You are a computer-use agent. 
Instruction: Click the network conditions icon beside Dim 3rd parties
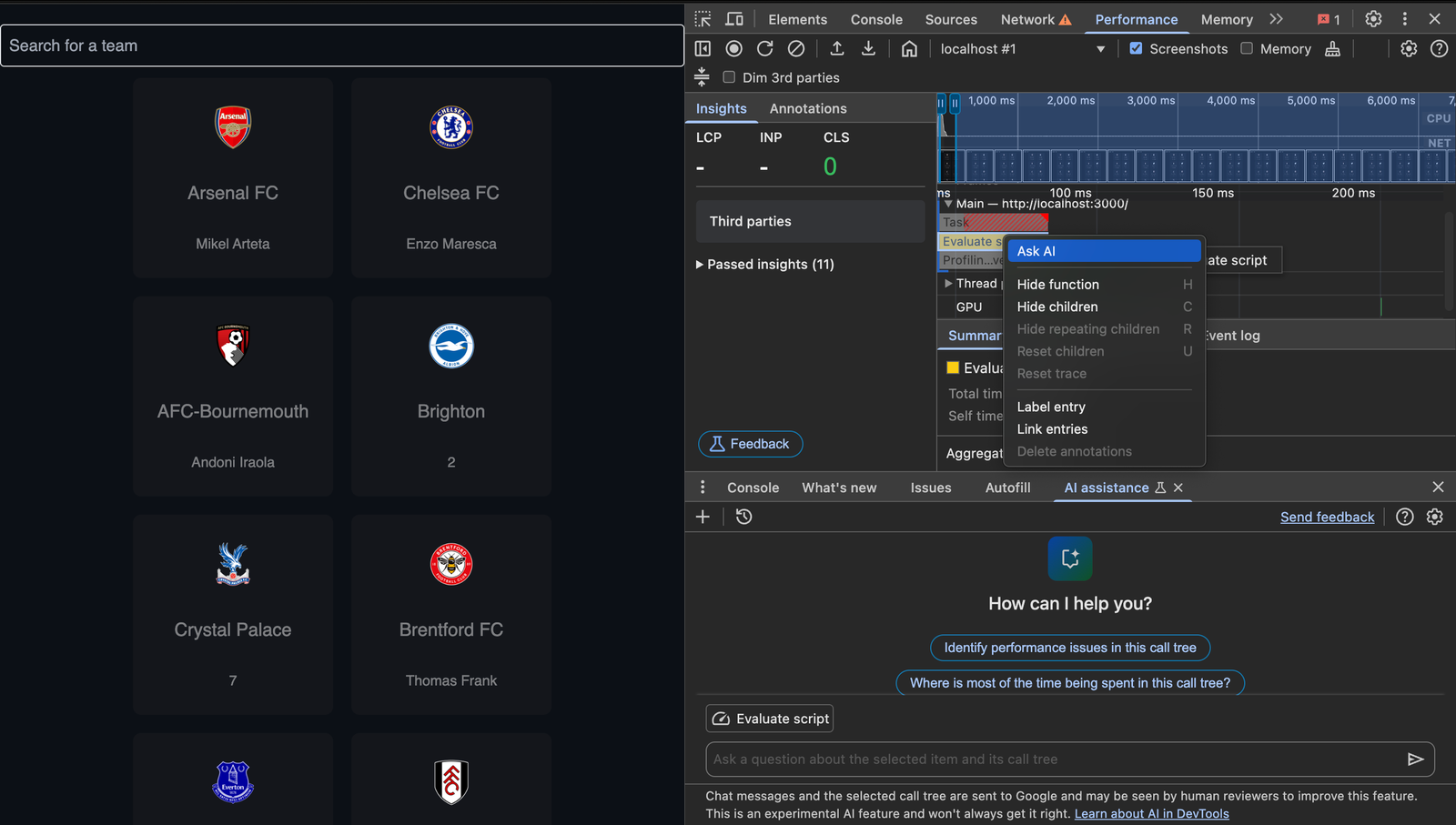tap(702, 77)
